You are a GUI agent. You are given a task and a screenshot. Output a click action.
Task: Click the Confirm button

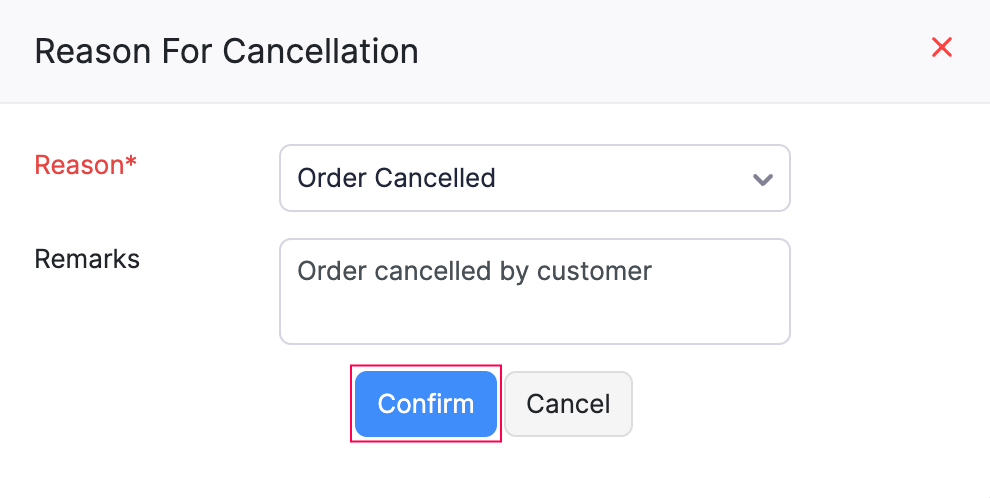(x=426, y=404)
